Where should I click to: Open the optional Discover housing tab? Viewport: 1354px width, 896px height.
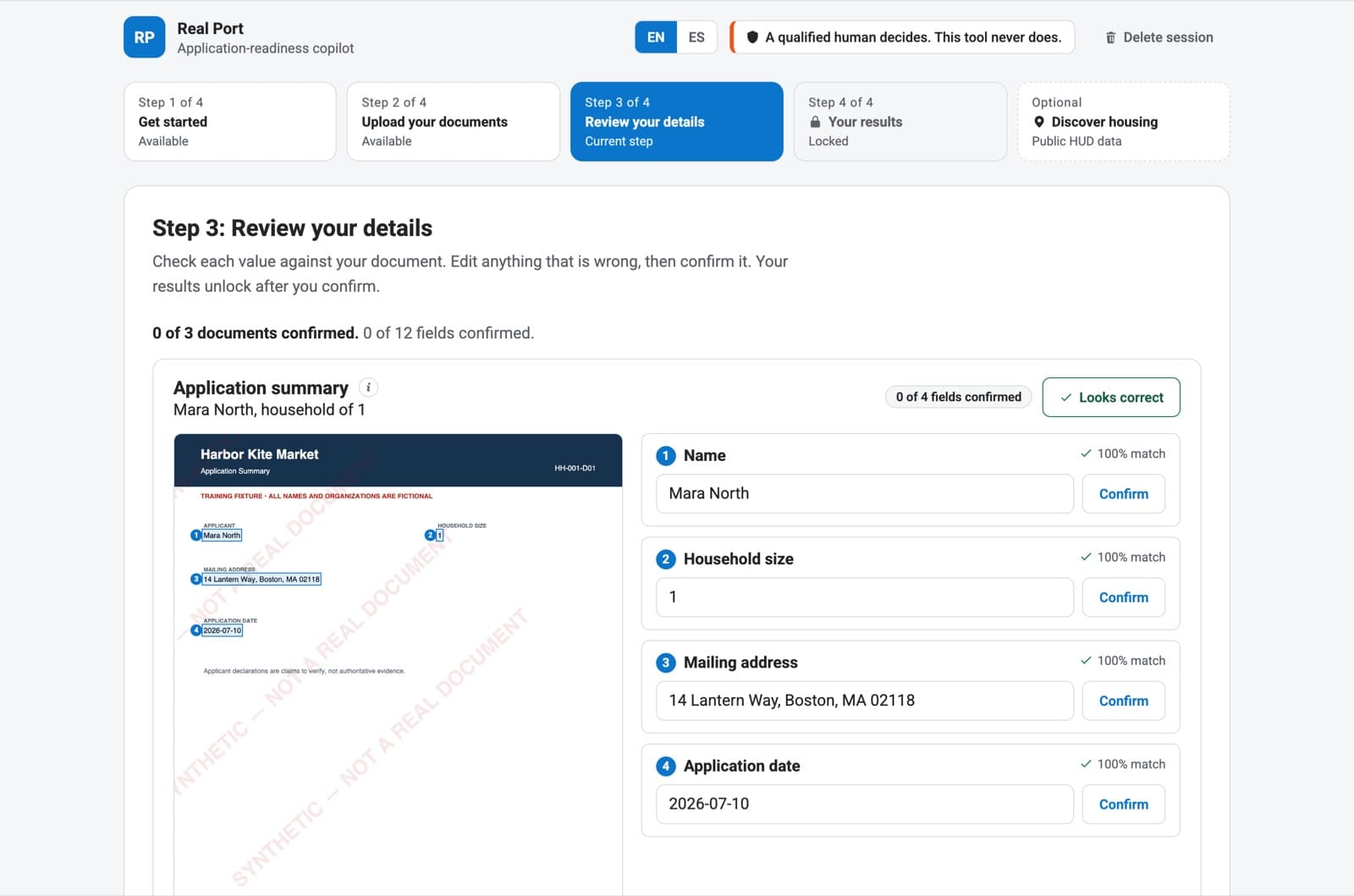click(1124, 121)
